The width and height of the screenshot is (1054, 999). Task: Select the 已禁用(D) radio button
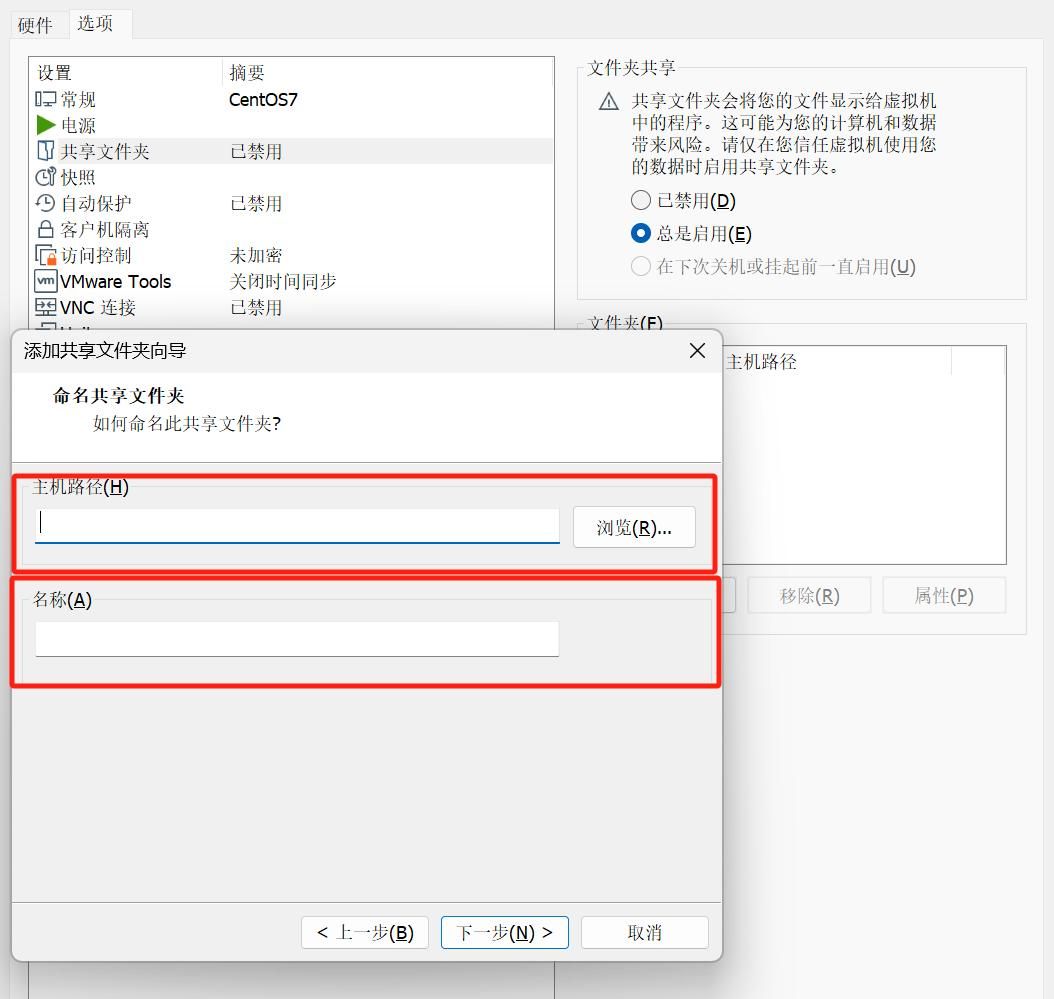pos(640,200)
